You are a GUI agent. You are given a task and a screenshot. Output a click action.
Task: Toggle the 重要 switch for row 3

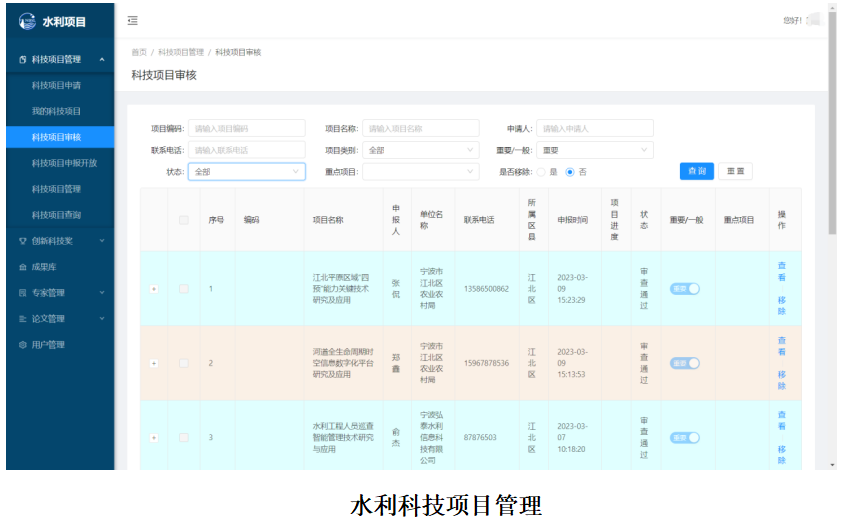click(685, 437)
